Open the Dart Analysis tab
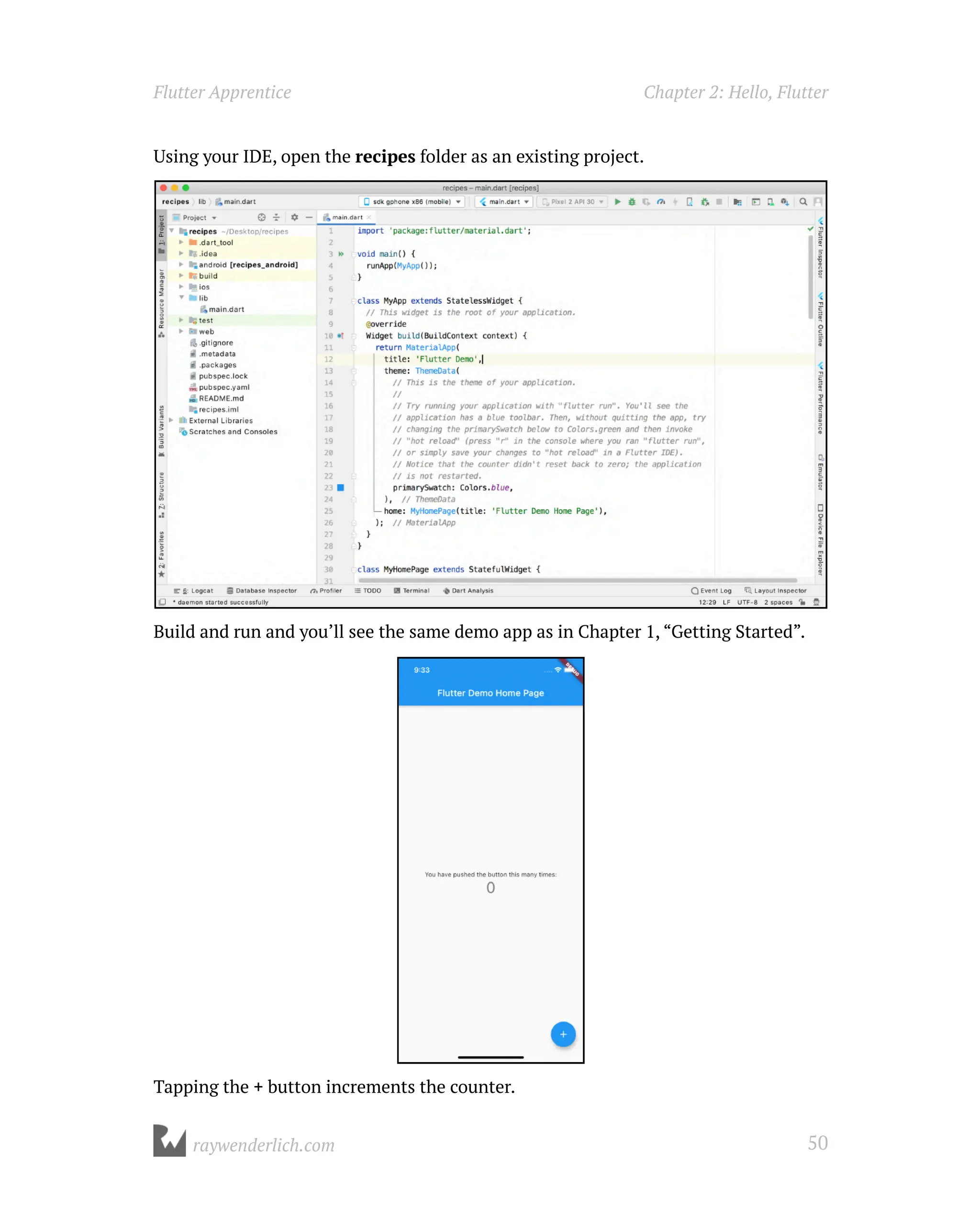This screenshot has width=980, height=1221. pyautogui.click(x=468, y=591)
